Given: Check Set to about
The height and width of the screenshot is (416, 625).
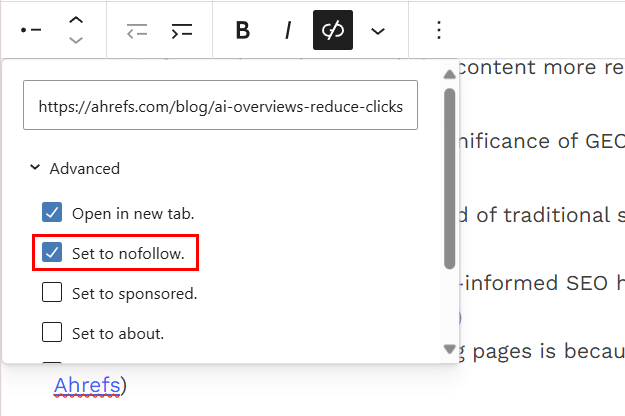Looking at the screenshot, I should coord(52,332).
